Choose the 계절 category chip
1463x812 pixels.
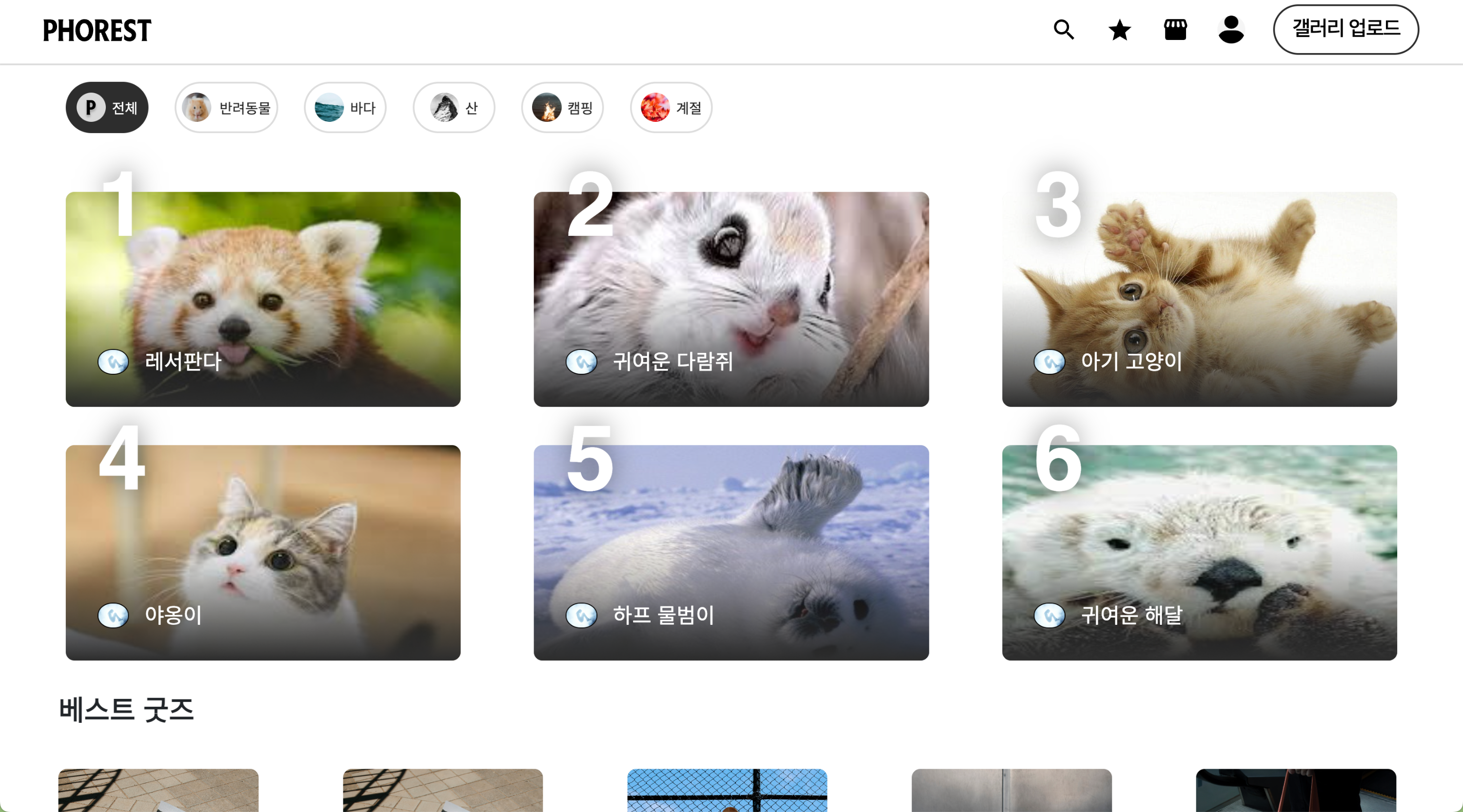coord(671,107)
